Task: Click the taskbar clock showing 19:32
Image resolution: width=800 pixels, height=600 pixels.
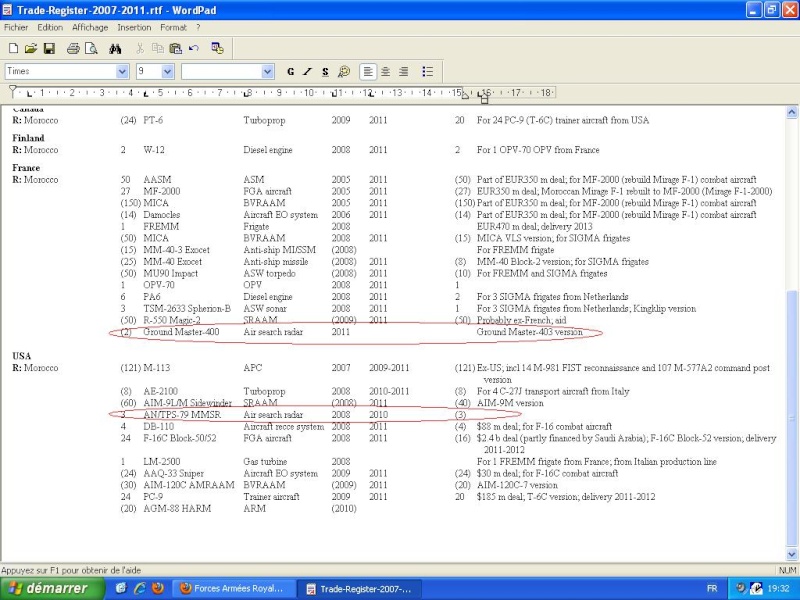Action: coord(778,588)
